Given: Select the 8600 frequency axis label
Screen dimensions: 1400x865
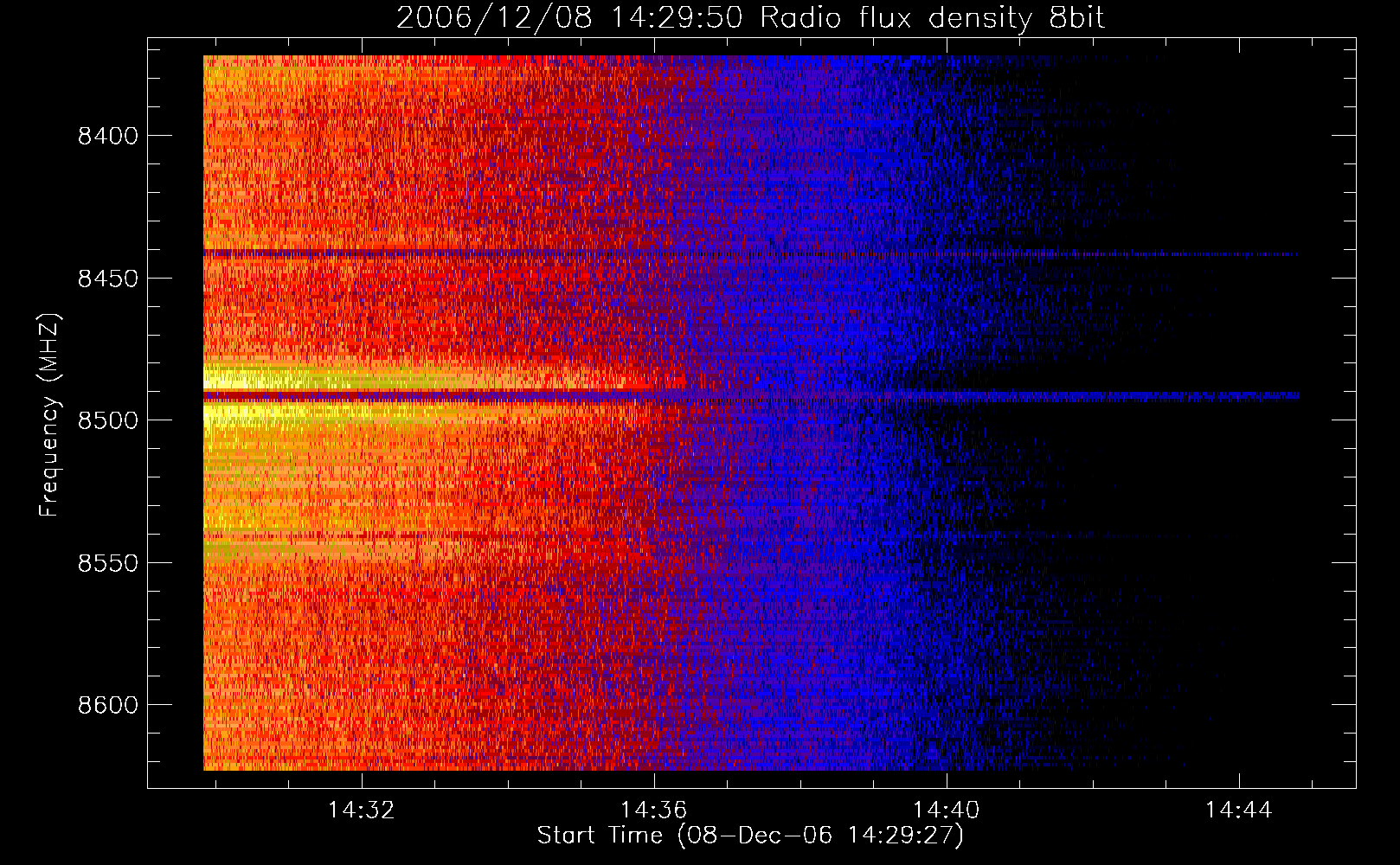Looking at the screenshot, I should coord(108,706).
